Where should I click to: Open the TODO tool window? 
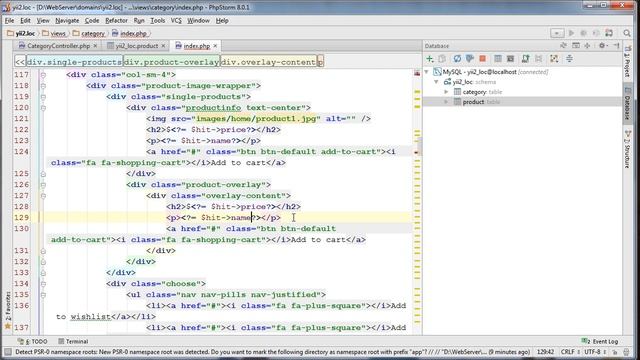[33, 341]
